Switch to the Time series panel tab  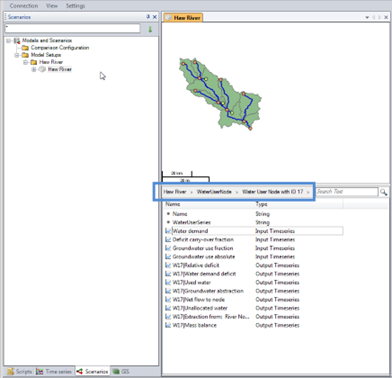[x=54, y=371]
